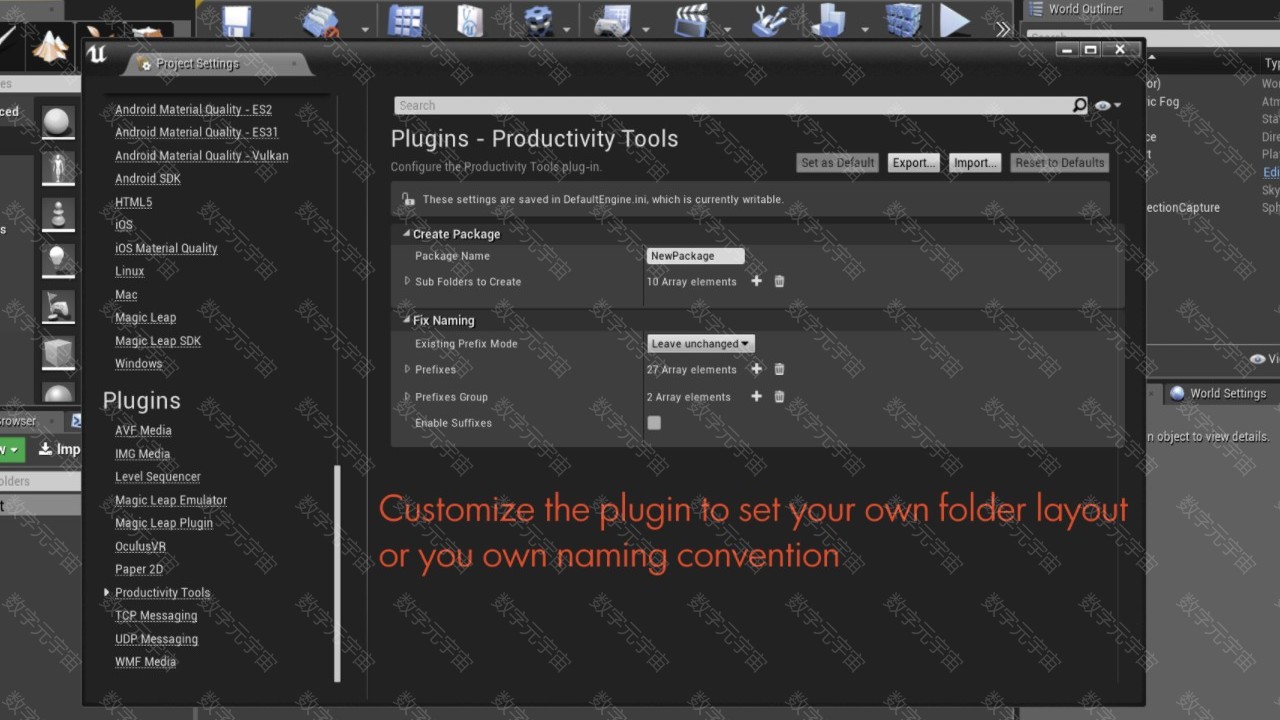Open Android Material Quality - Vulkan settings
Screen dimensions: 1280x720
(201, 156)
